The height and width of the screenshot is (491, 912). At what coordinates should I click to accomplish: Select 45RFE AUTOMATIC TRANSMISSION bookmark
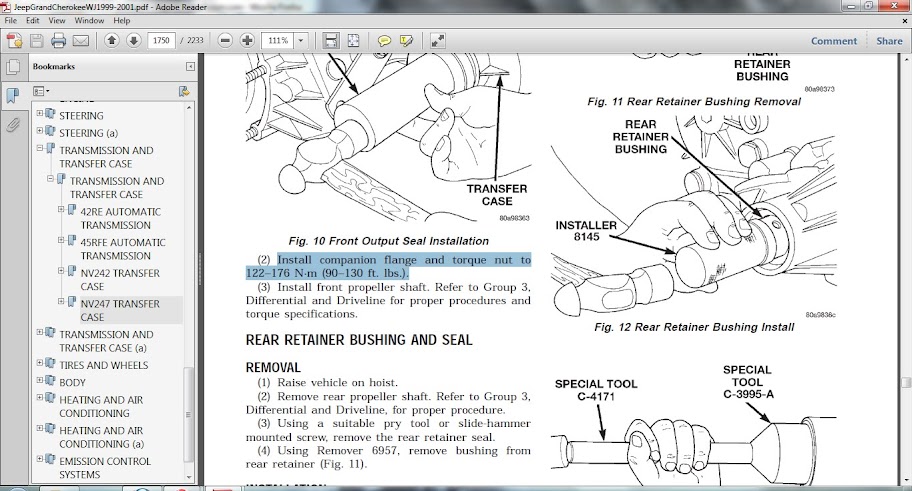123,249
